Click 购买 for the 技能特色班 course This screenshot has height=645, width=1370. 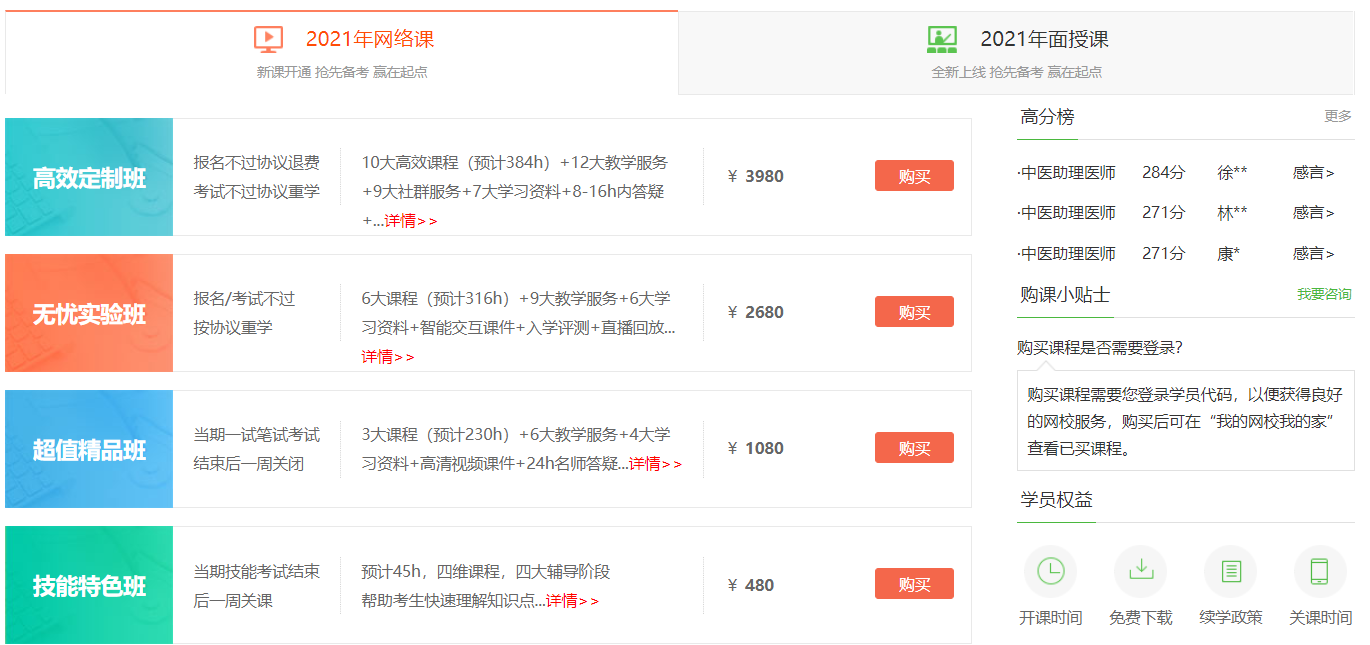pos(913,583)
